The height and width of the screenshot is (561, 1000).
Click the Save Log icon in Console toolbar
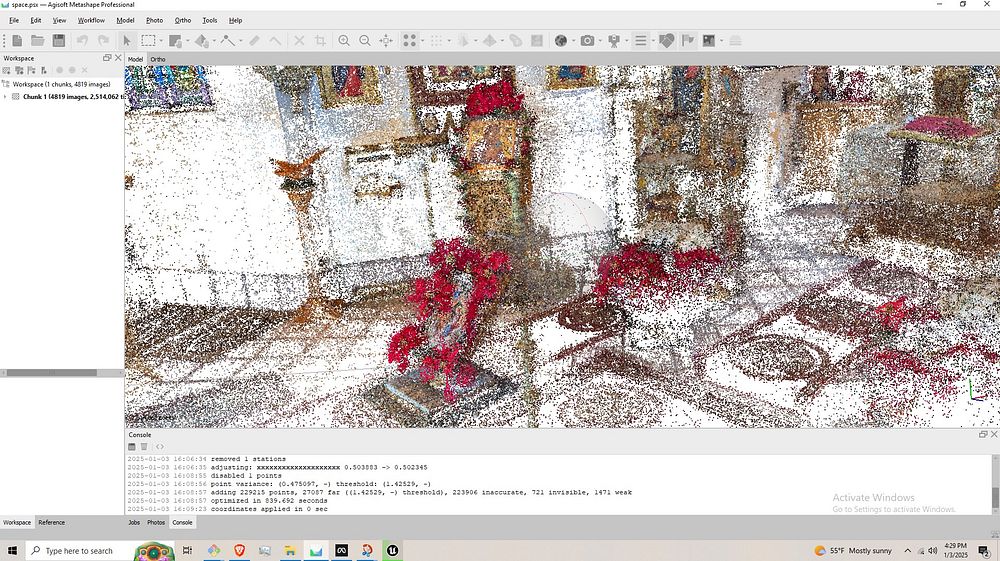[x=132, y=447]
